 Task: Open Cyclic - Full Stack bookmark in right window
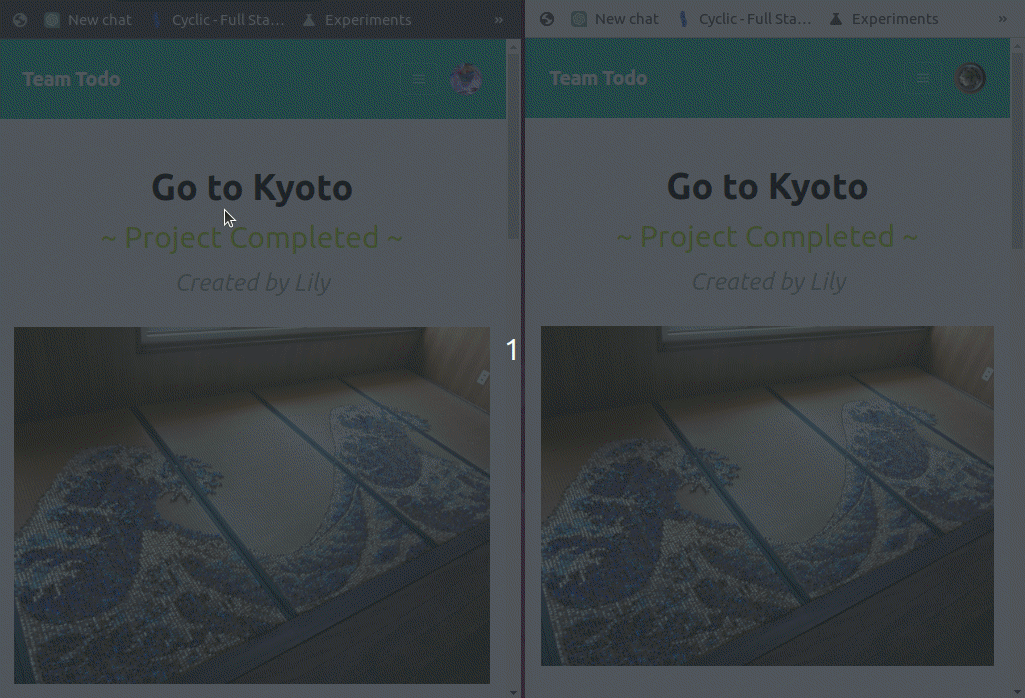(745, 20)
